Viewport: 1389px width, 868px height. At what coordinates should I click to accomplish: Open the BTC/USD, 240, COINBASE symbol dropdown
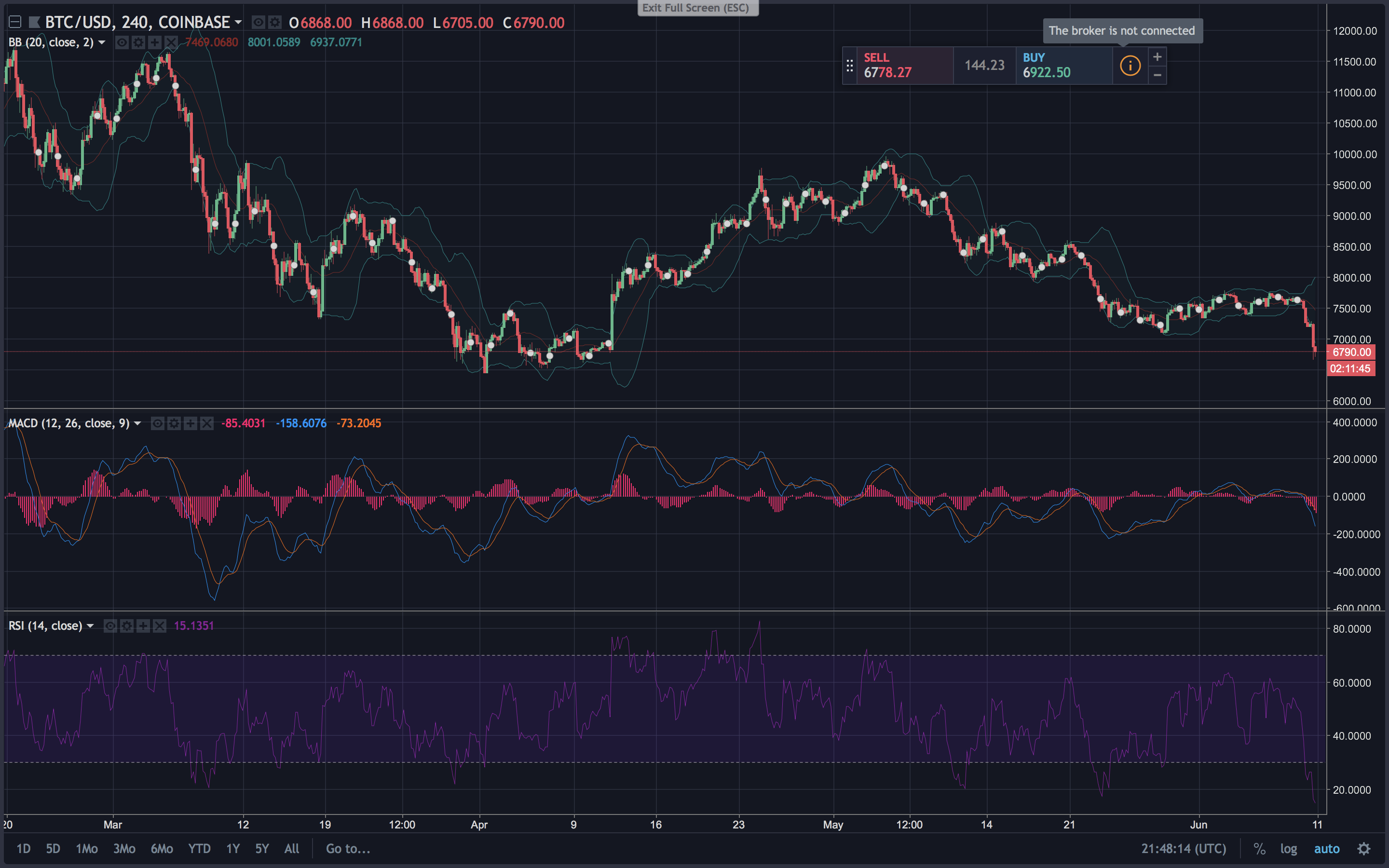pyautogui.click(x=238, y=22)
